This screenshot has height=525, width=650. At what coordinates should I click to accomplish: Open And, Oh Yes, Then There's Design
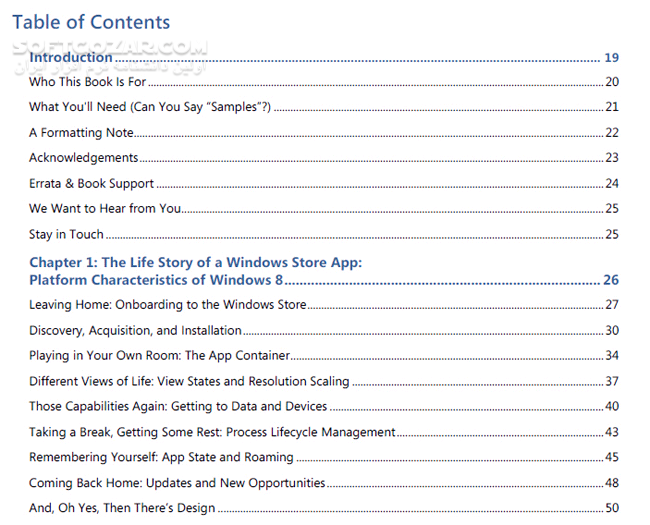[122, 508]
